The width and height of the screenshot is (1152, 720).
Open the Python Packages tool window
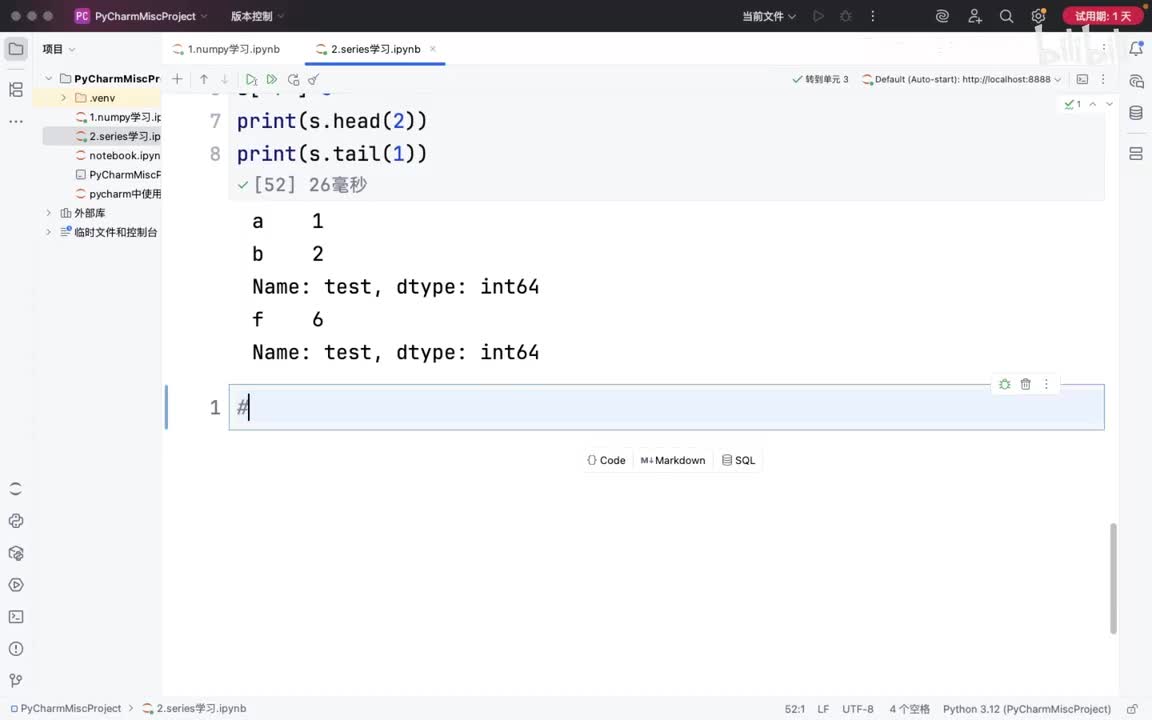click(x=15, y=553)
